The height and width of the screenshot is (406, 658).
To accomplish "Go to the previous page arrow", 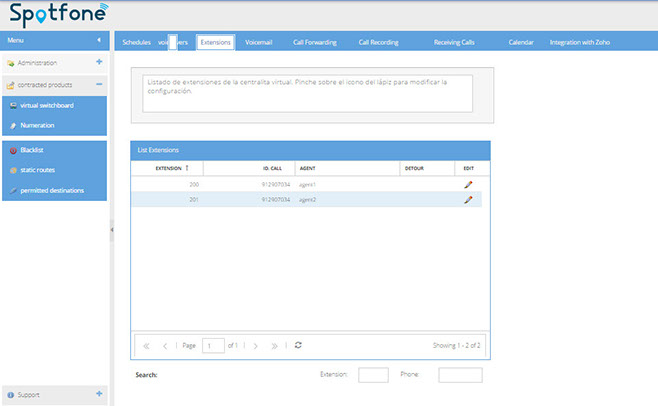I will pyautogui.click(x=165, y=345).
